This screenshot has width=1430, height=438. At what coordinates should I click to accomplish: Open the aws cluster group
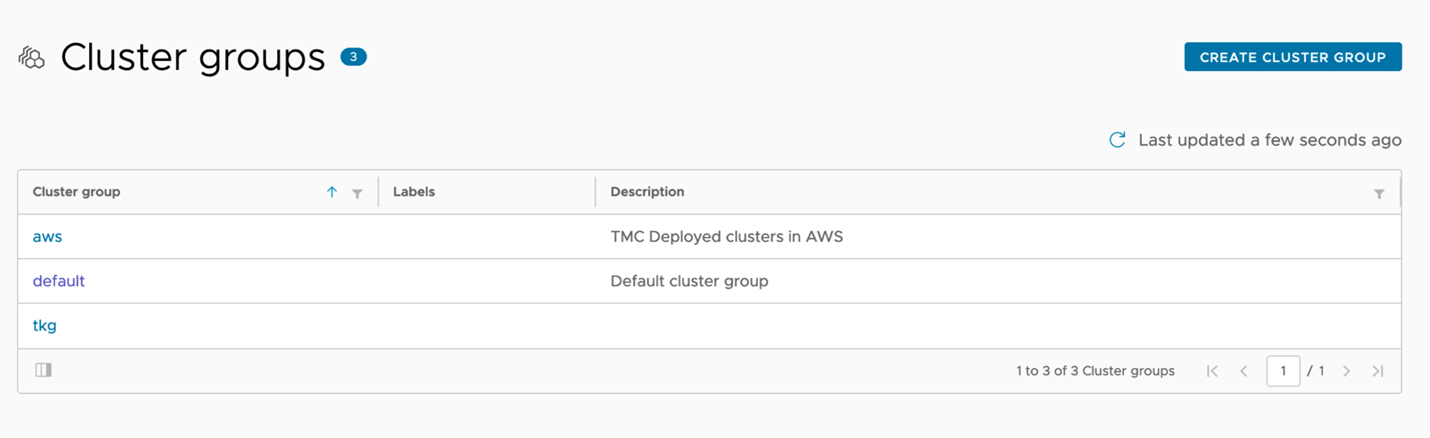click(x=47, y=237)
